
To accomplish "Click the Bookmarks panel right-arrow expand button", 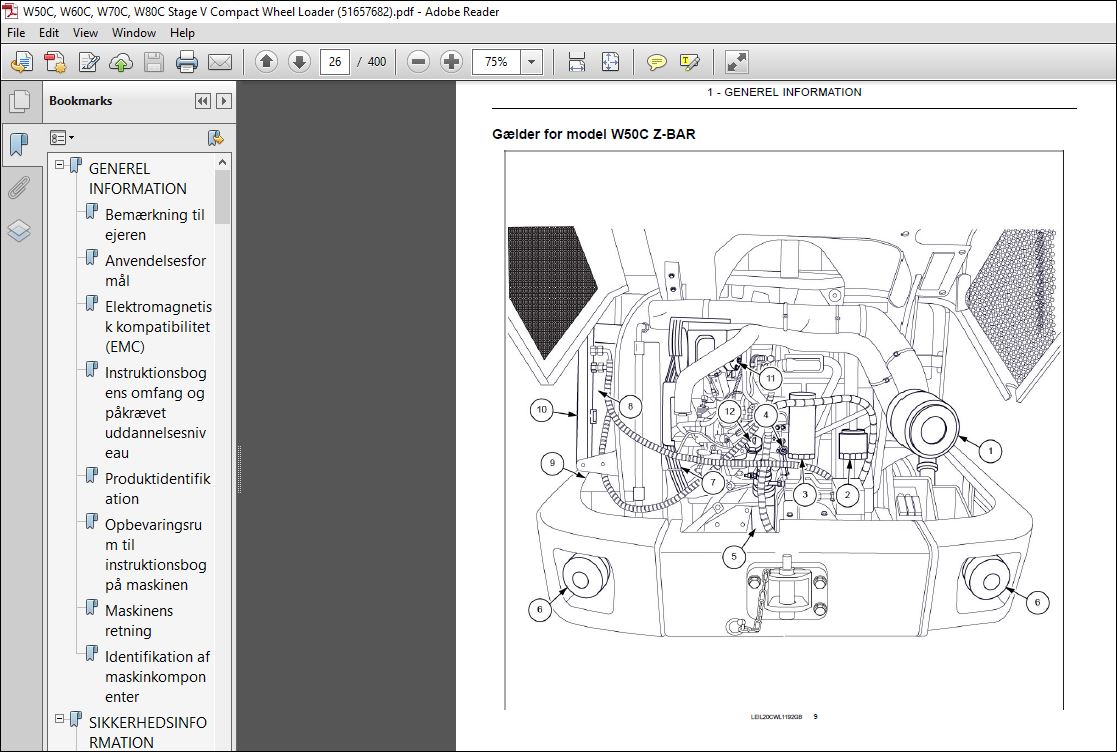I will pos(224,101).
